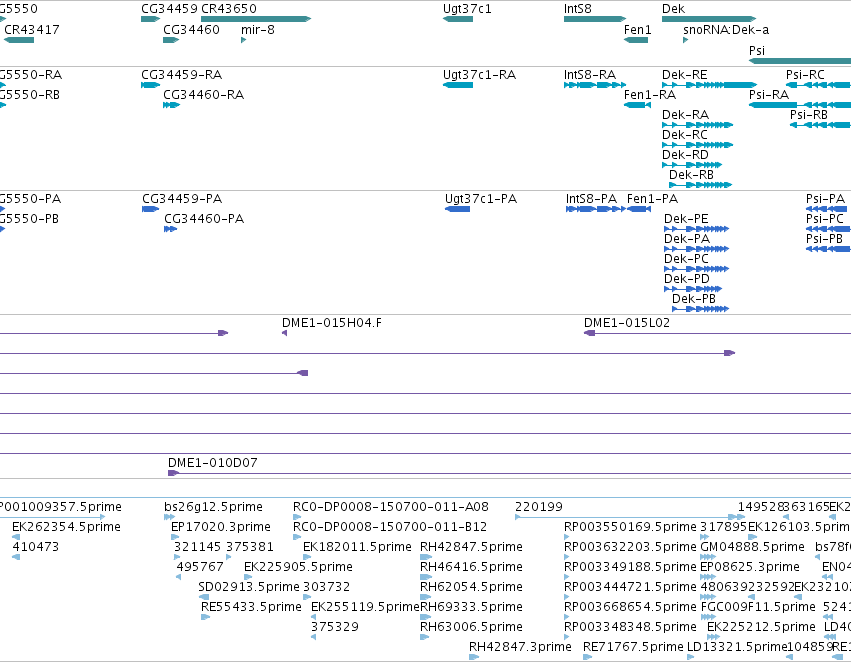This screenshot has width=851, height=662.
Task: Click the Dek-RD transcript
Action: coord(692,165)
